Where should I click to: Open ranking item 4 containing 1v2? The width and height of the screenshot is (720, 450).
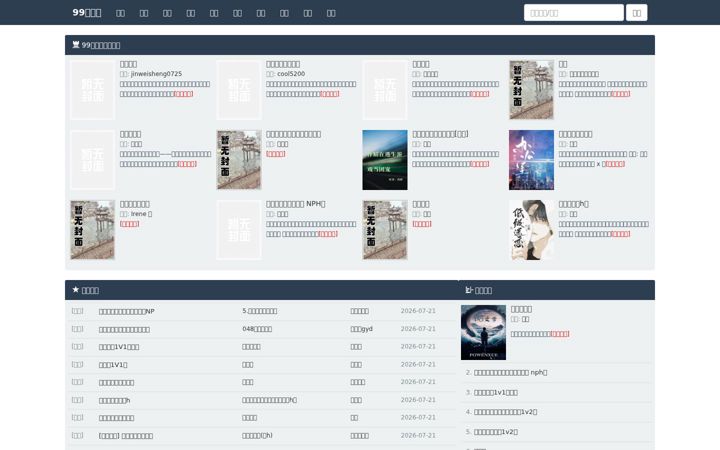click(x=506, y=412)
